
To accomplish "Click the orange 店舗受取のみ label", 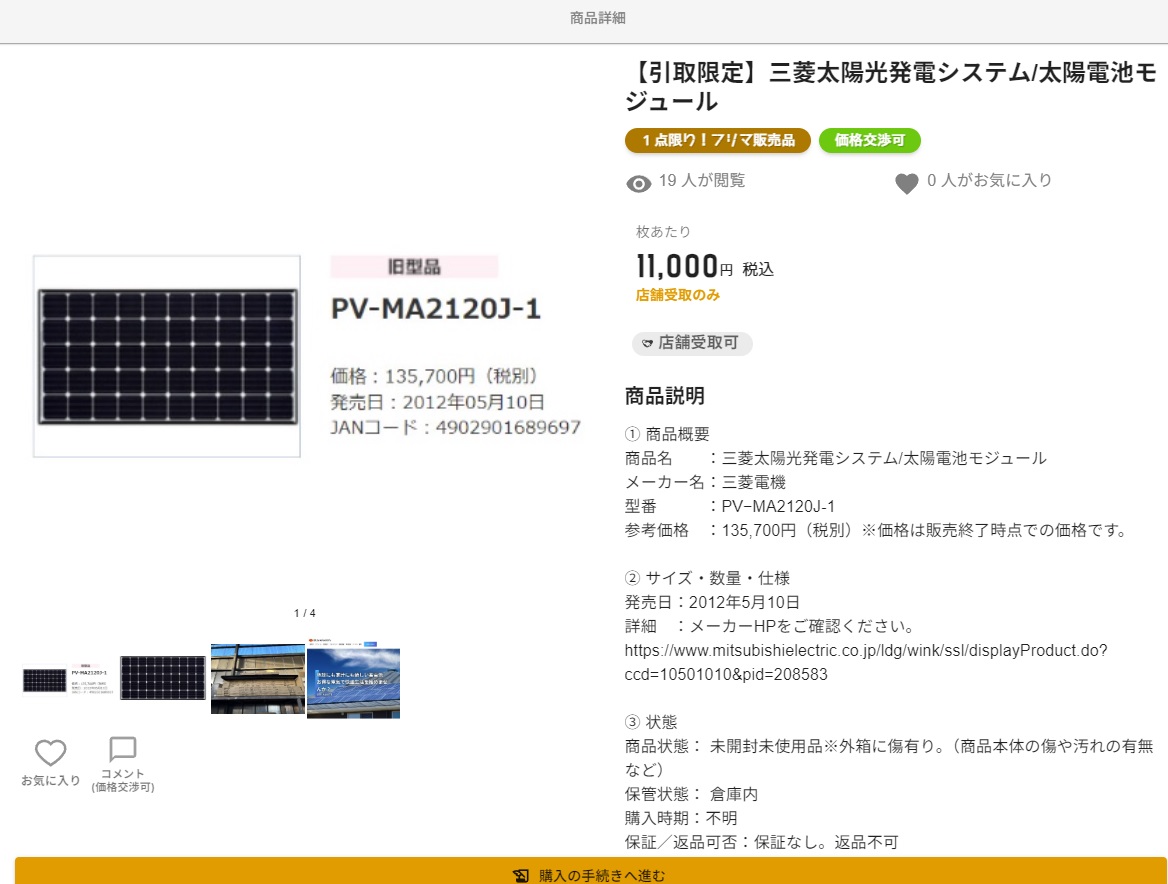I will tap(677, 295).
